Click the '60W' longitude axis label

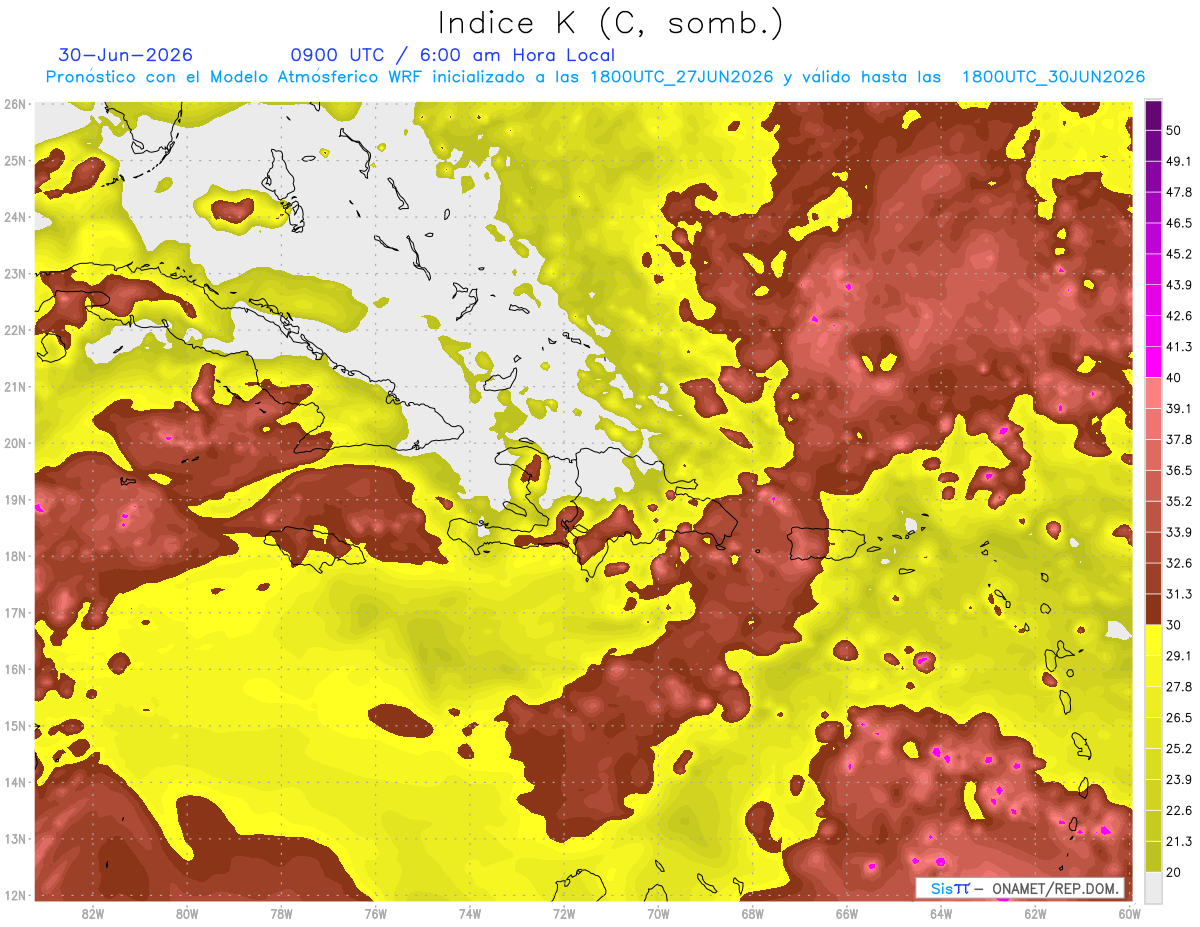pyautogui.click(x=1130, y=913)
